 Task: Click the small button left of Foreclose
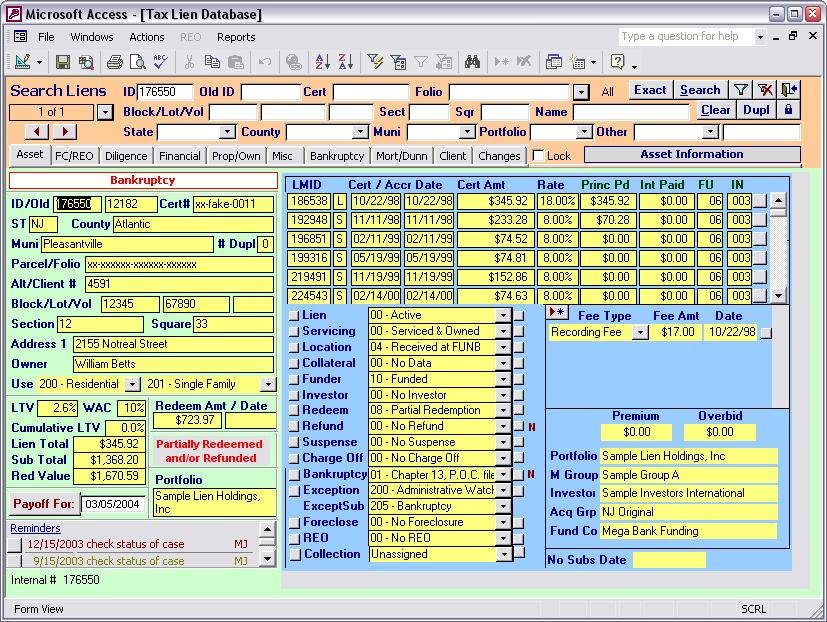pyautogui.click(x=295, y=523)
